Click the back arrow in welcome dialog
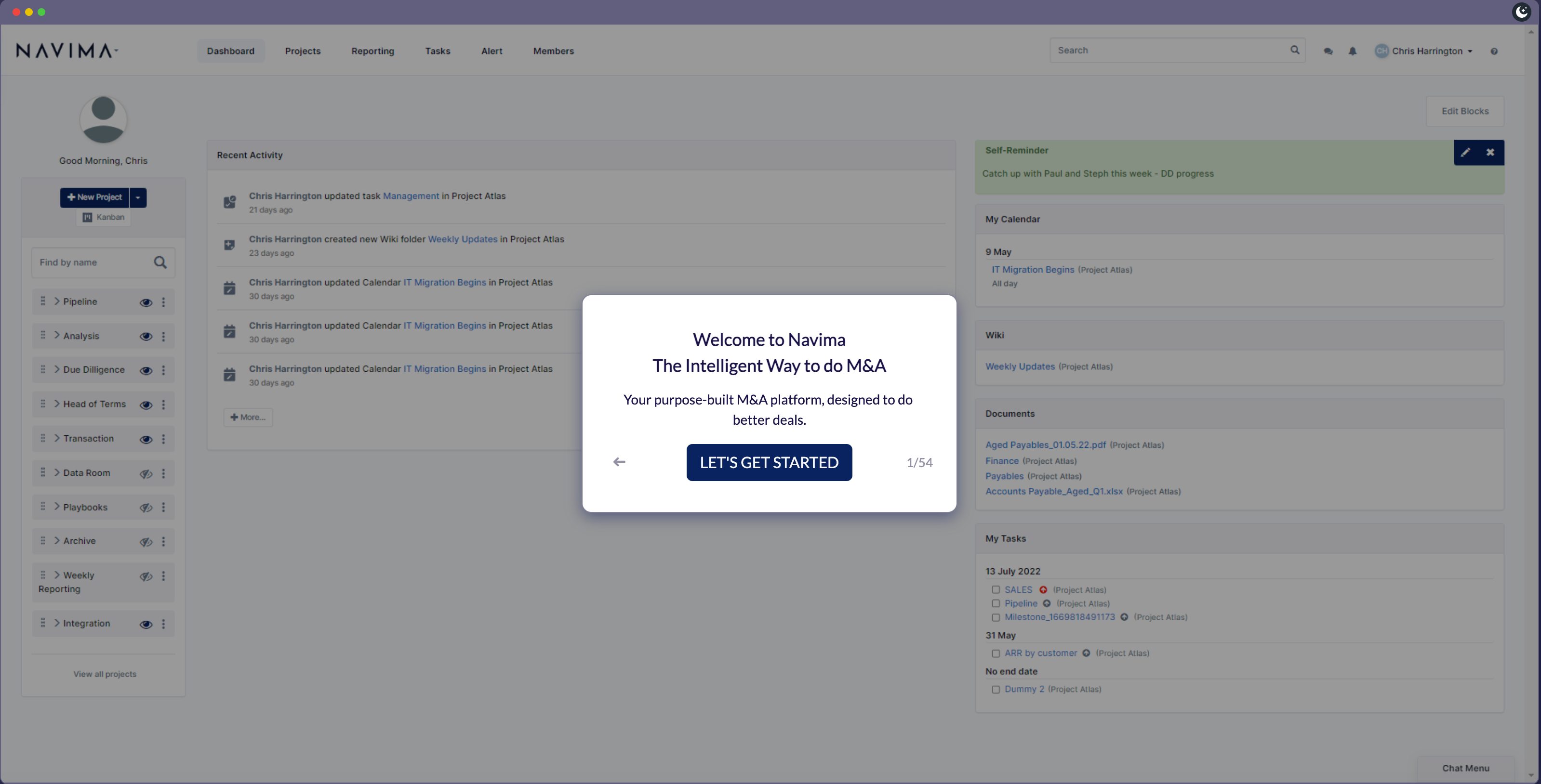Viewport: 1541px width, 784px height. [619, 462]
